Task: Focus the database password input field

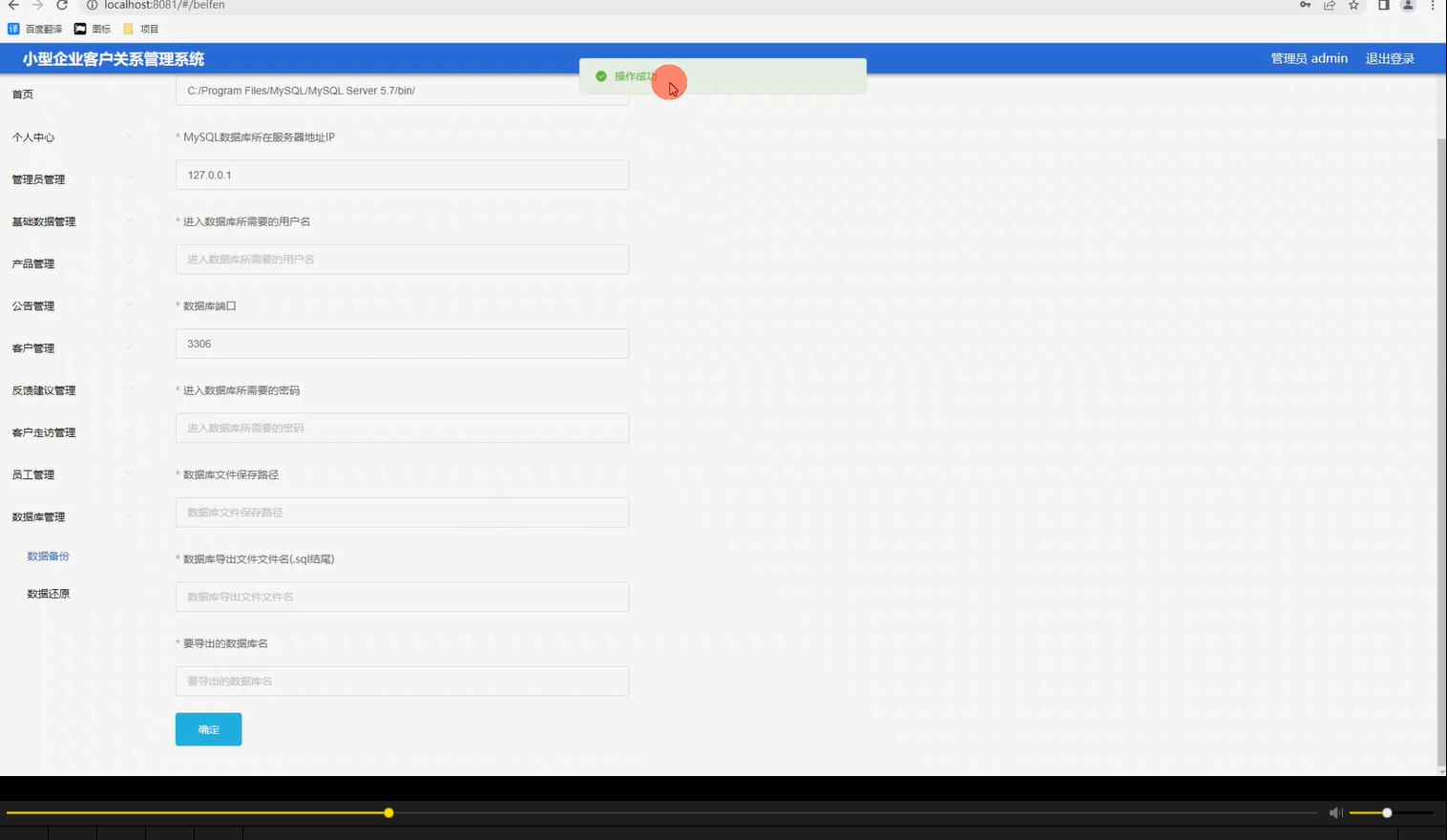Action: pyautogui.click(x=402, y=428)
